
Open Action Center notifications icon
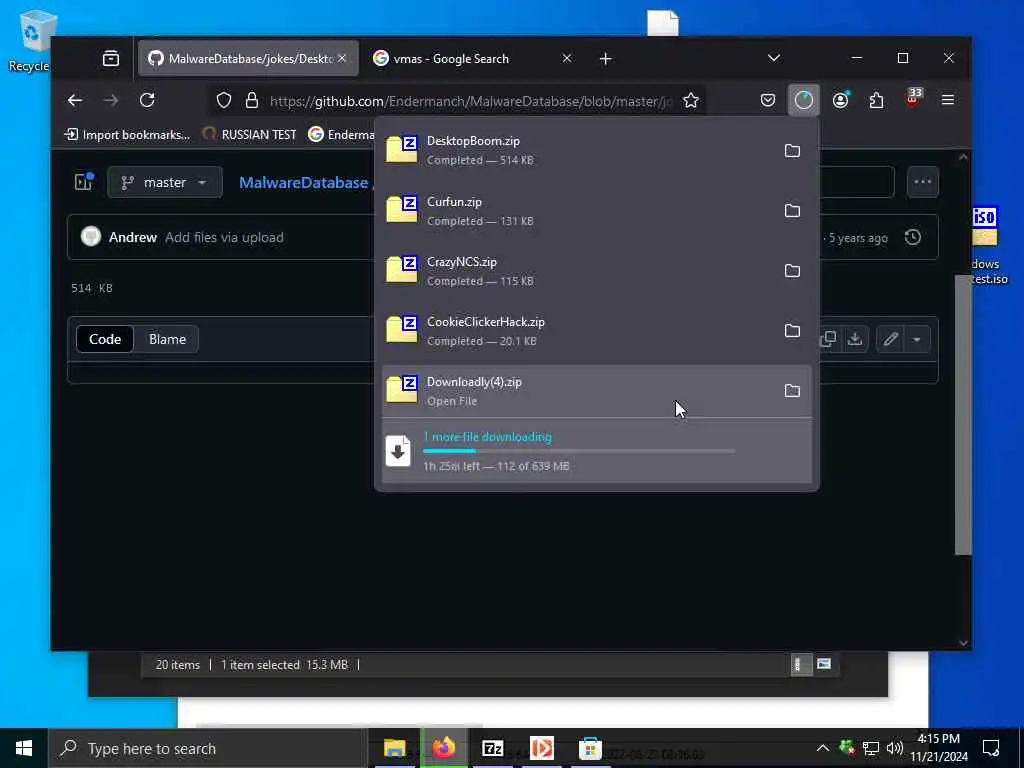pos(991,748)
